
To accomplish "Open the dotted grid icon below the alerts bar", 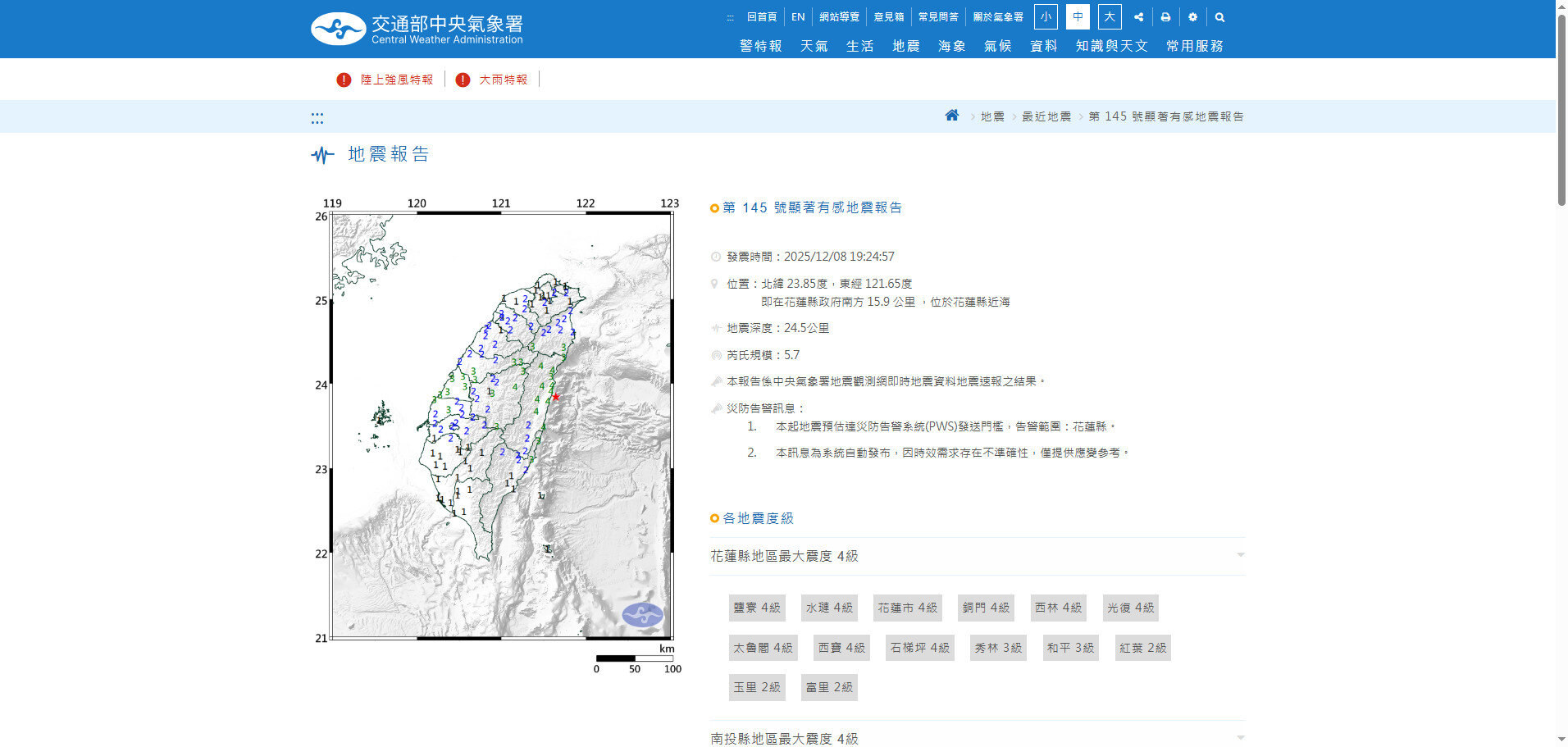I will (x=317, y=116).
